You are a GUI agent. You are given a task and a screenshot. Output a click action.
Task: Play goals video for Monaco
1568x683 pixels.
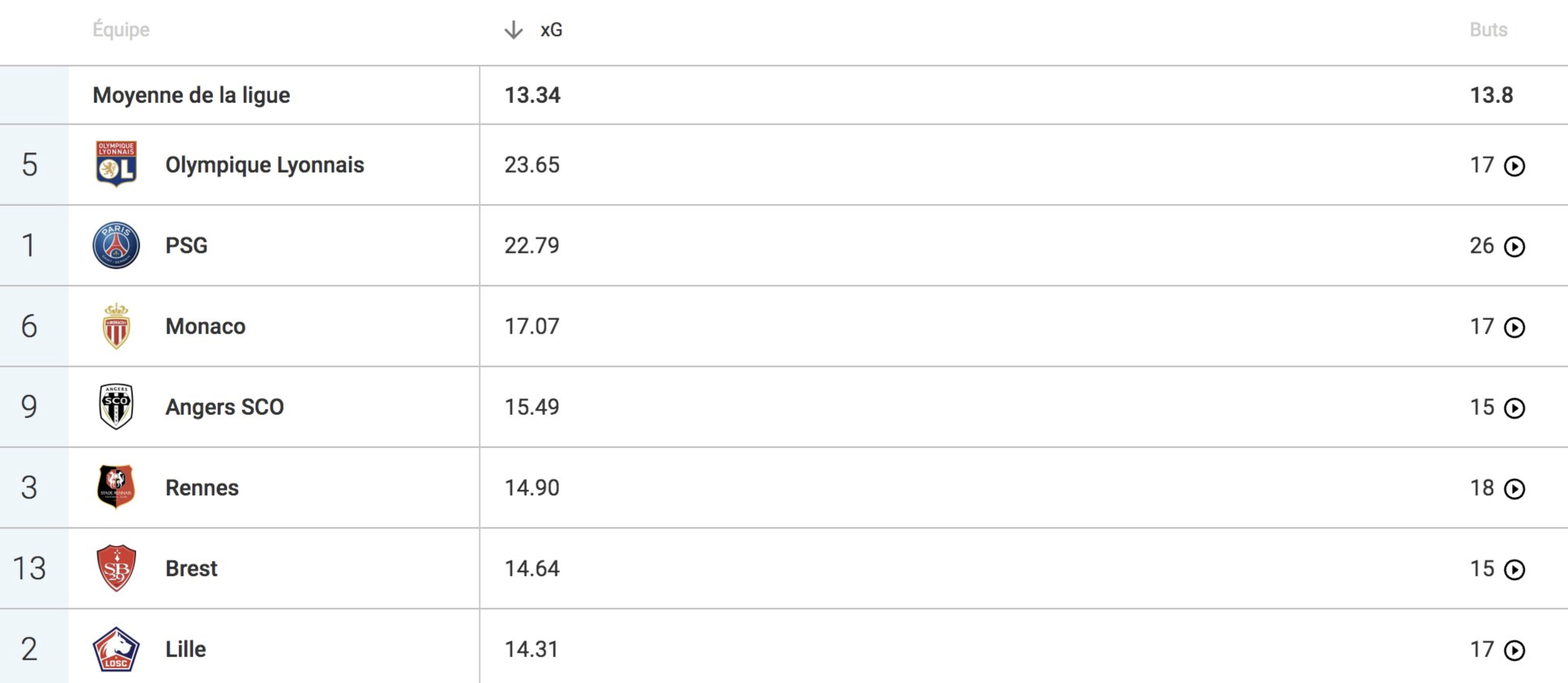click(x=1514, y=327)
